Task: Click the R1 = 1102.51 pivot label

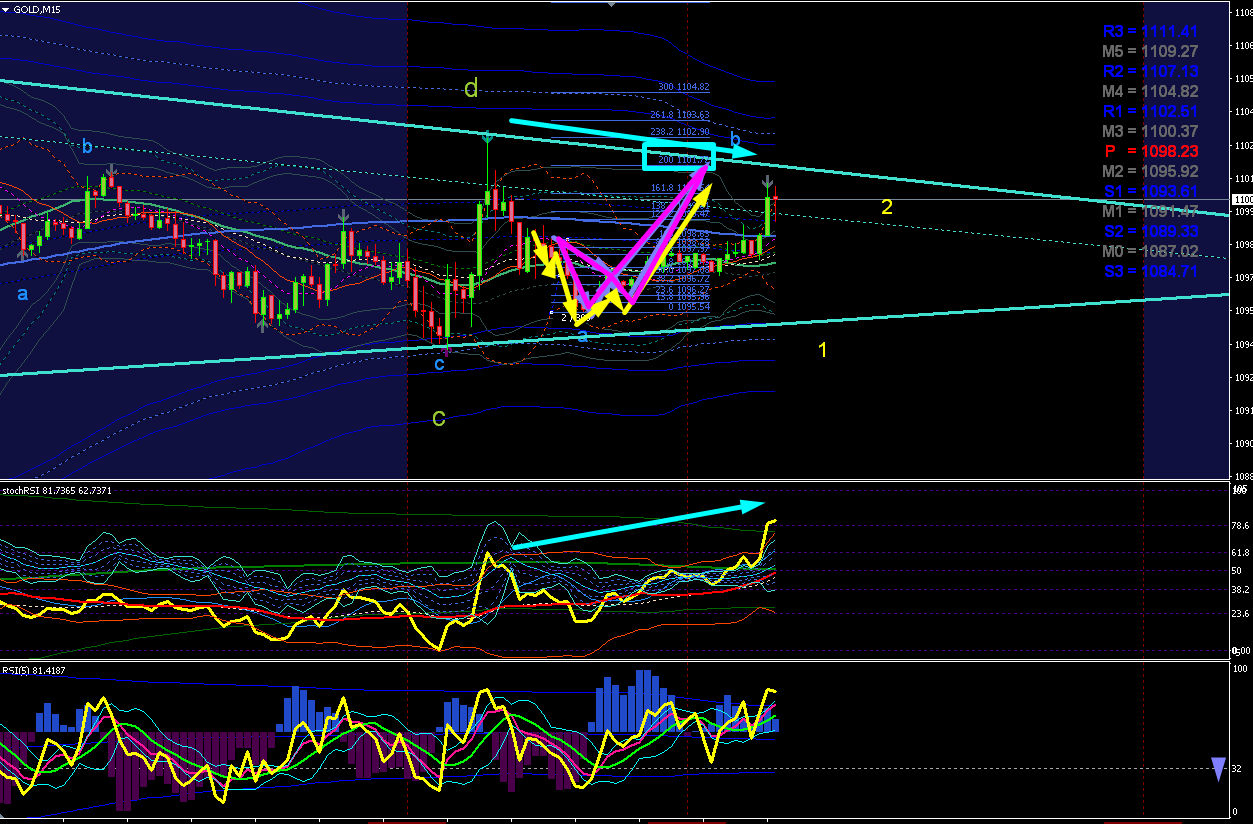Action: (1151, 111)
